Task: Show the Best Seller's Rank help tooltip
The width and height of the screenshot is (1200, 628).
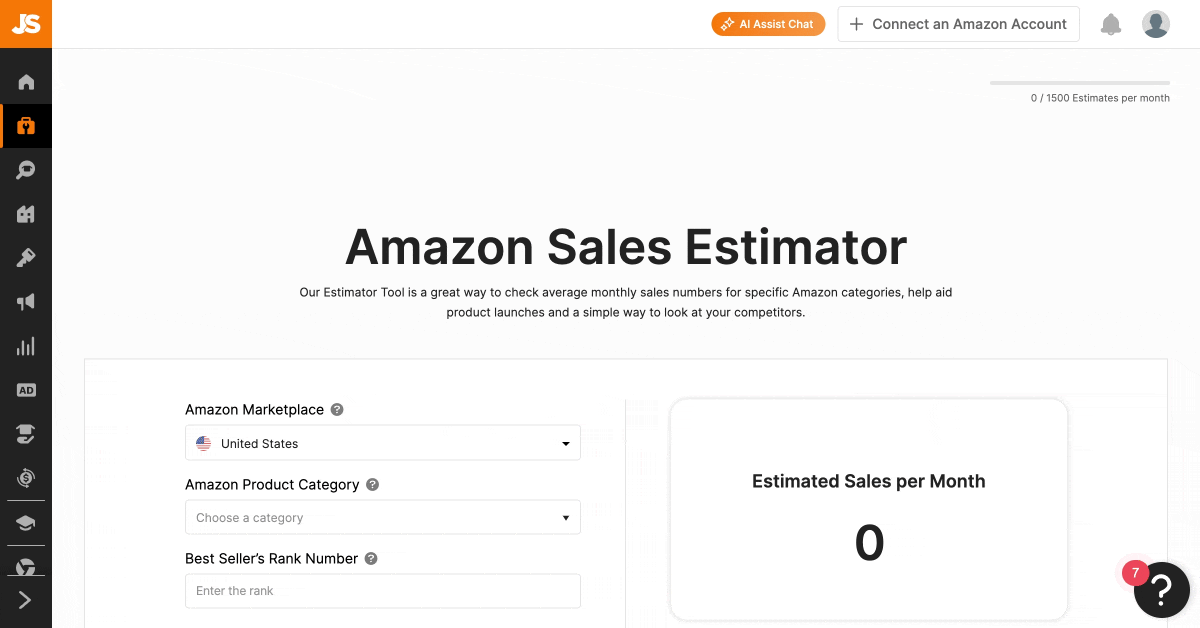Action: click(x=371, y=559)
